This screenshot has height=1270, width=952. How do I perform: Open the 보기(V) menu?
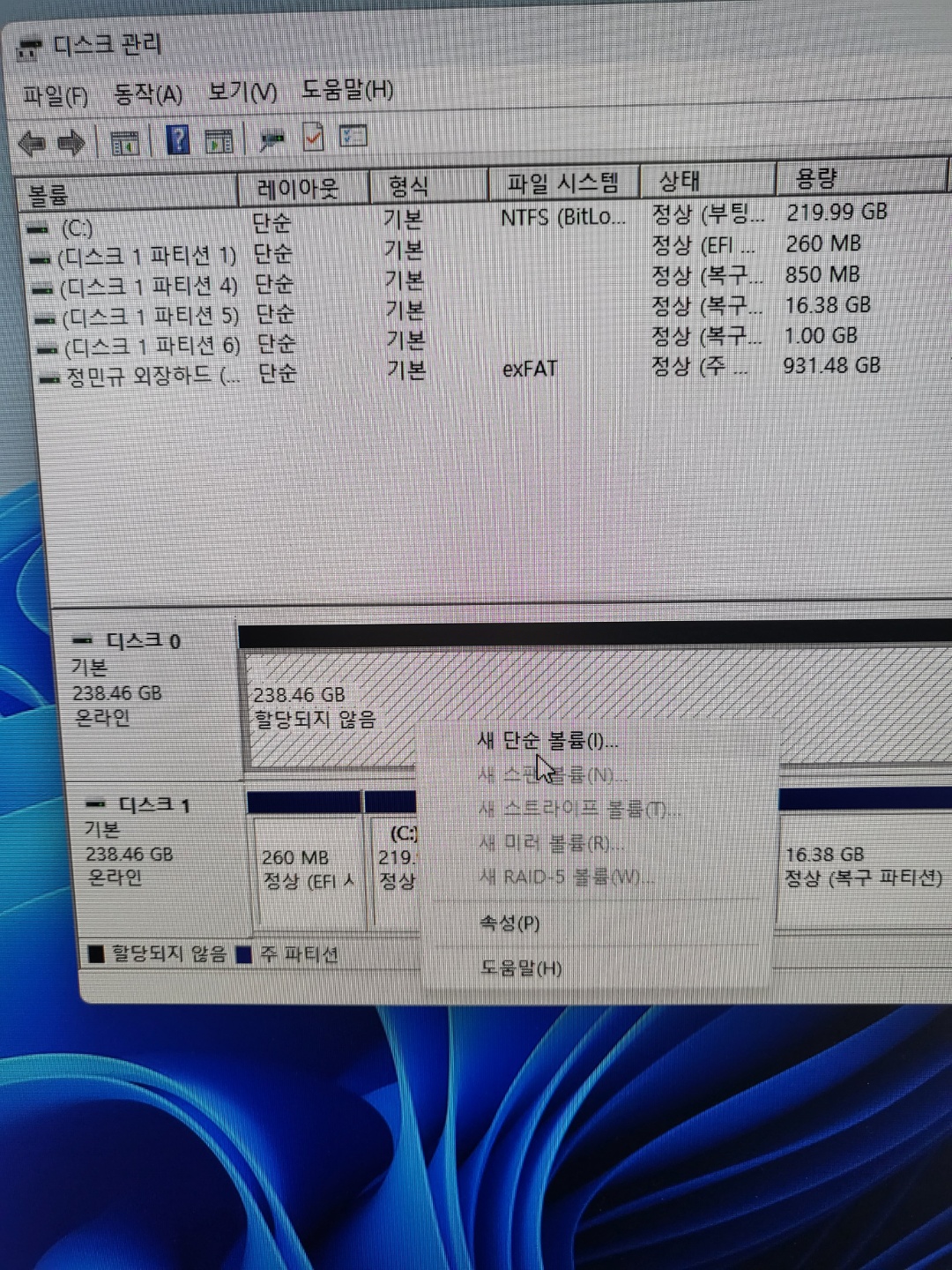click(242, 91)
